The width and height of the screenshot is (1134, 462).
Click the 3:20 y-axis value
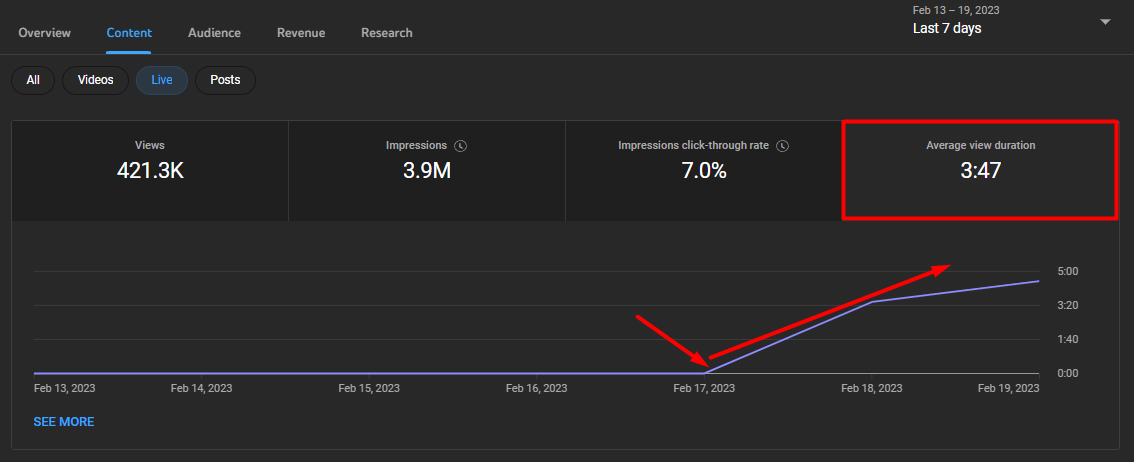1068,305
